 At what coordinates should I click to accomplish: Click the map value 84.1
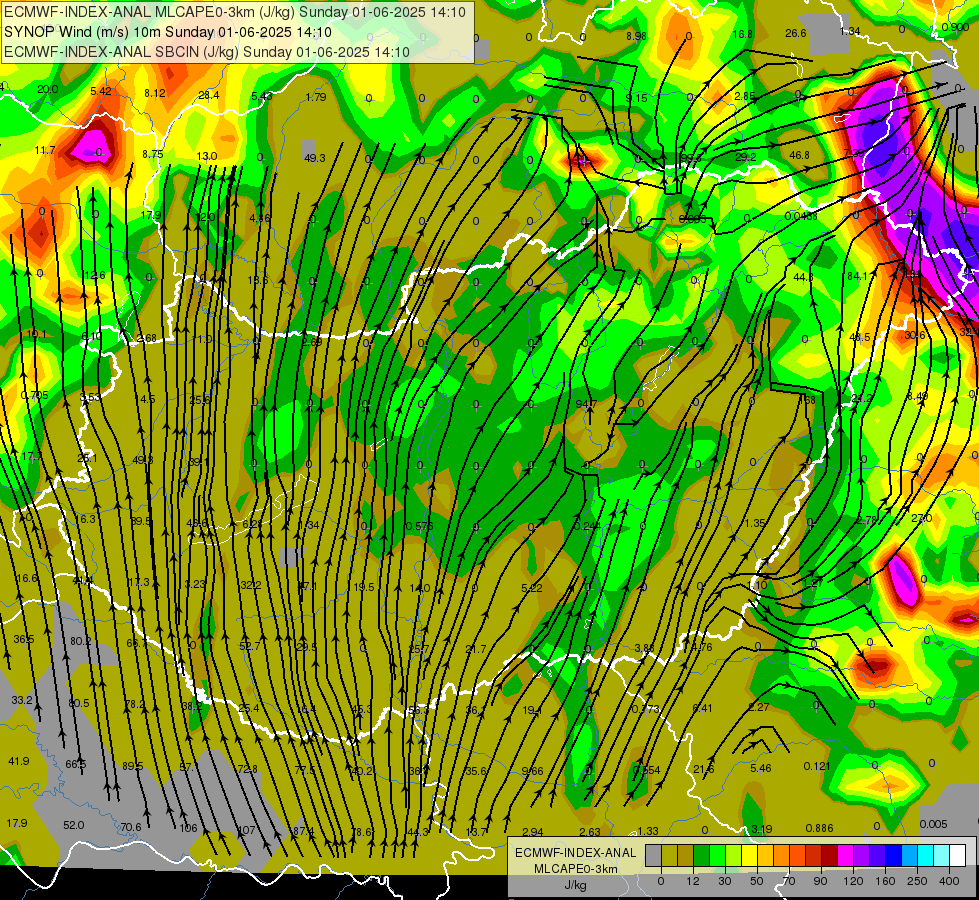coord(858,276)
